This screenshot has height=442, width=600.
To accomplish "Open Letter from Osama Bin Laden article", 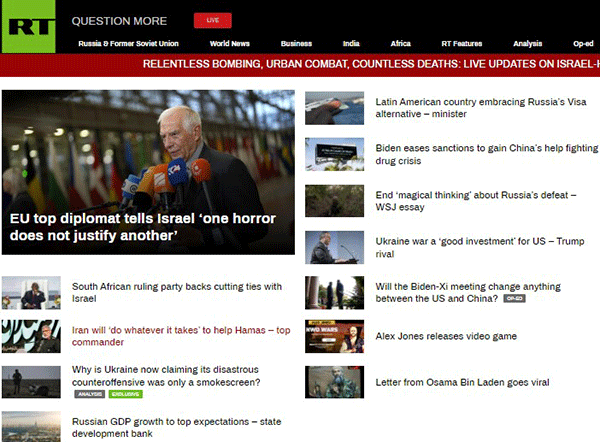I will coord(462,382).
